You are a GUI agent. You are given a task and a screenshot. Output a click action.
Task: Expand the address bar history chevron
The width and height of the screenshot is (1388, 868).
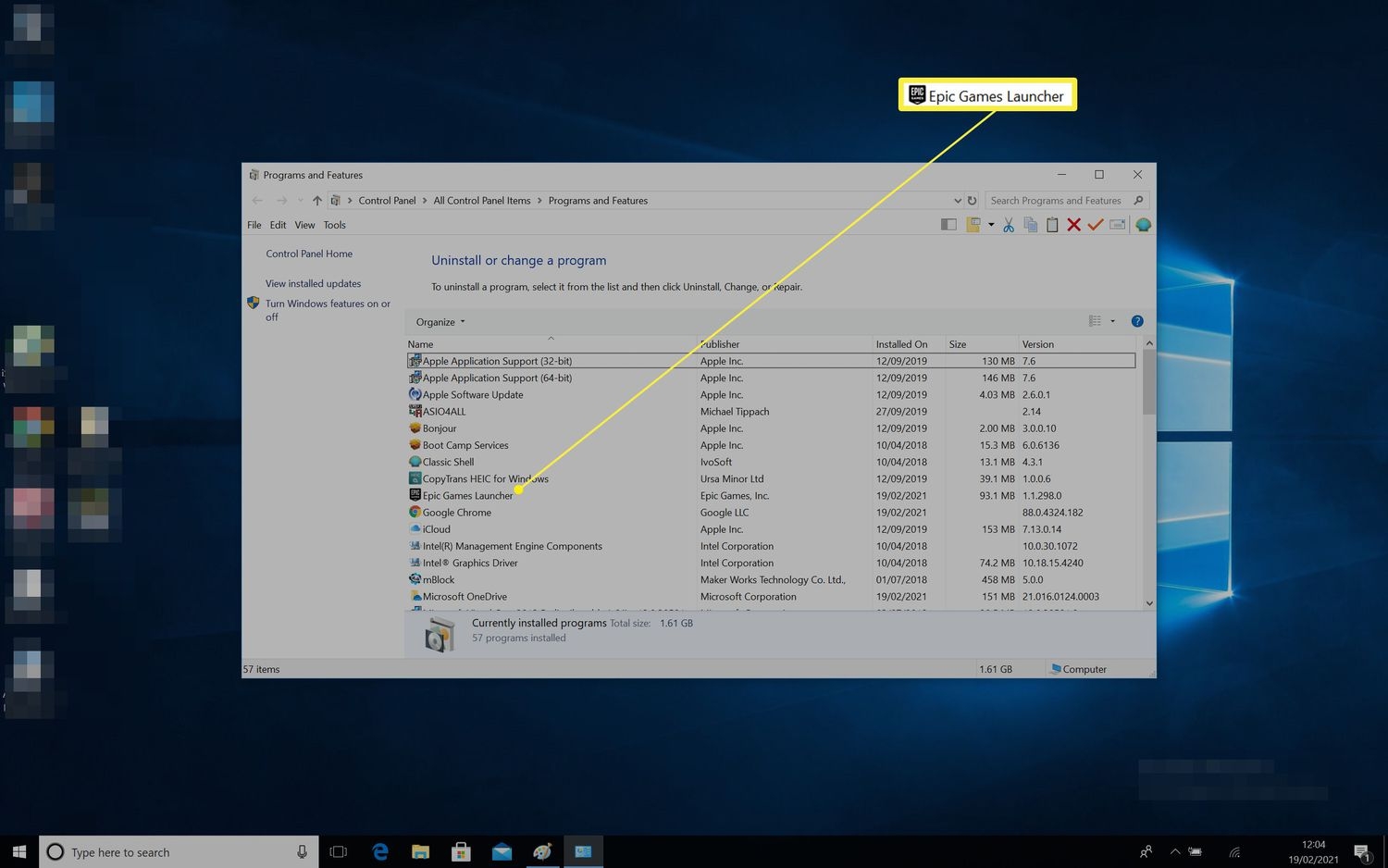click(957, 201)
